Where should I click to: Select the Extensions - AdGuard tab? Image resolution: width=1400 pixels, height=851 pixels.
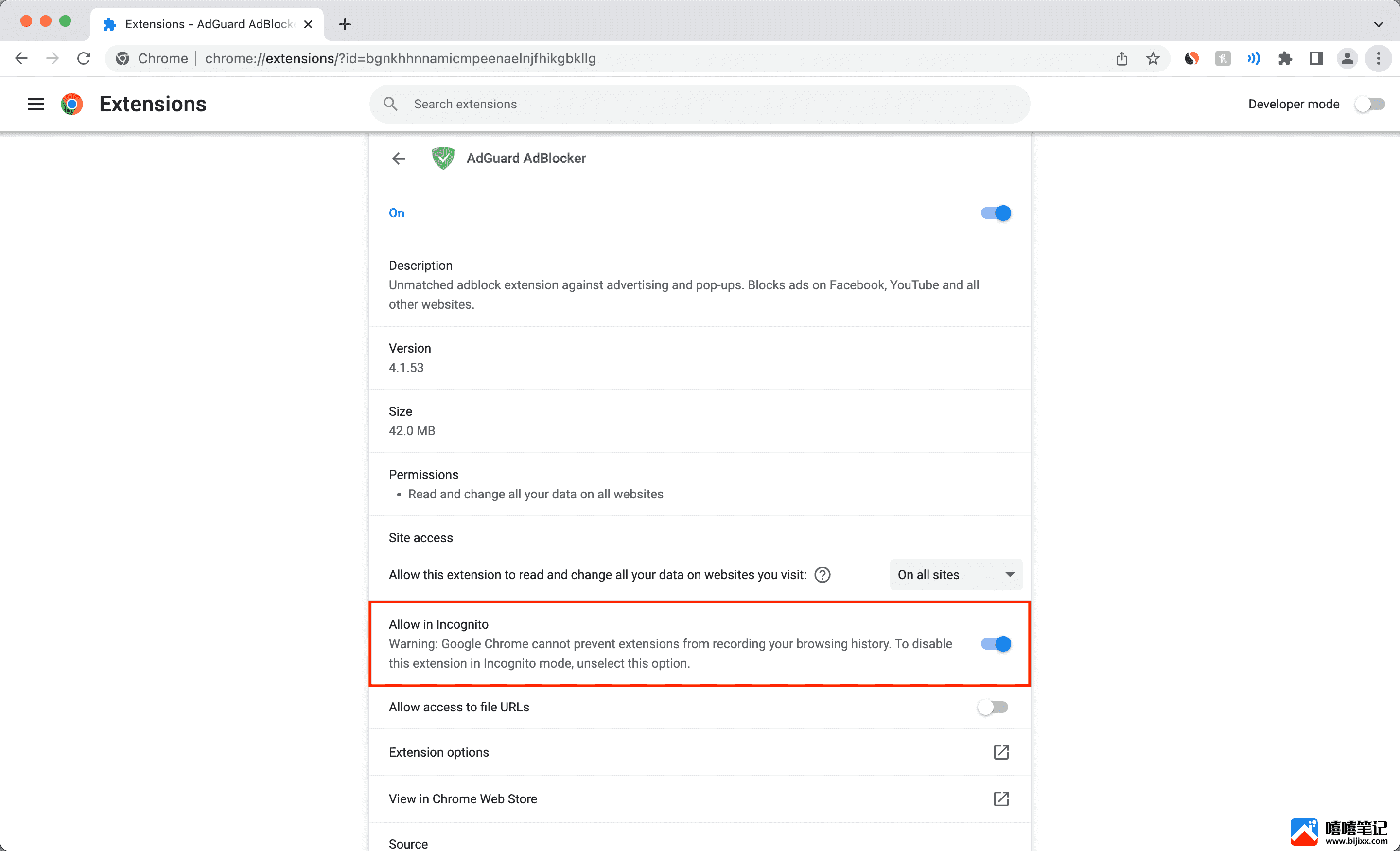pyautogui.click(x=208, y=24)
